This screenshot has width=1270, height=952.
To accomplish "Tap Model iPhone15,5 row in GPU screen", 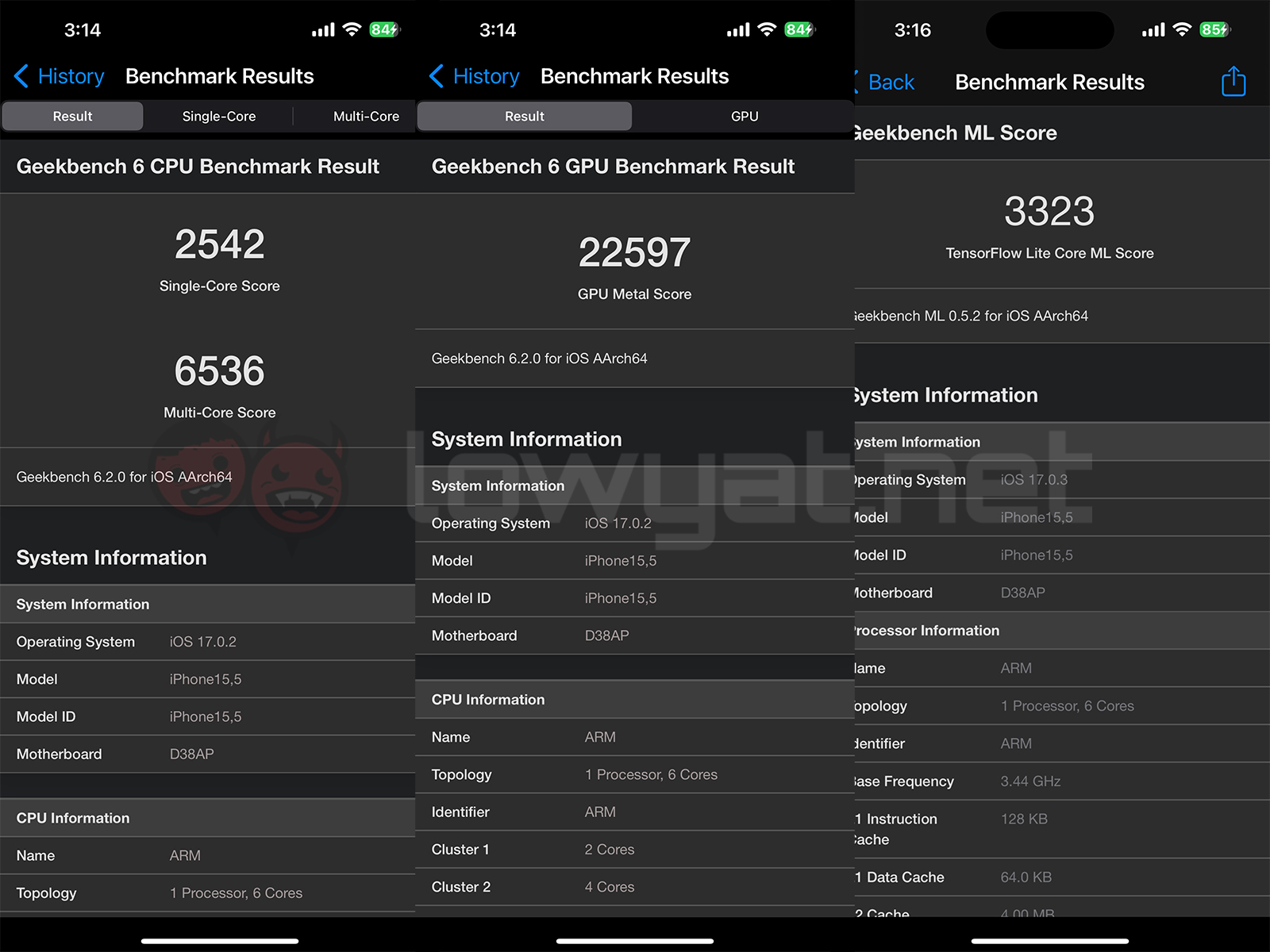I will [x=635, y=561].
